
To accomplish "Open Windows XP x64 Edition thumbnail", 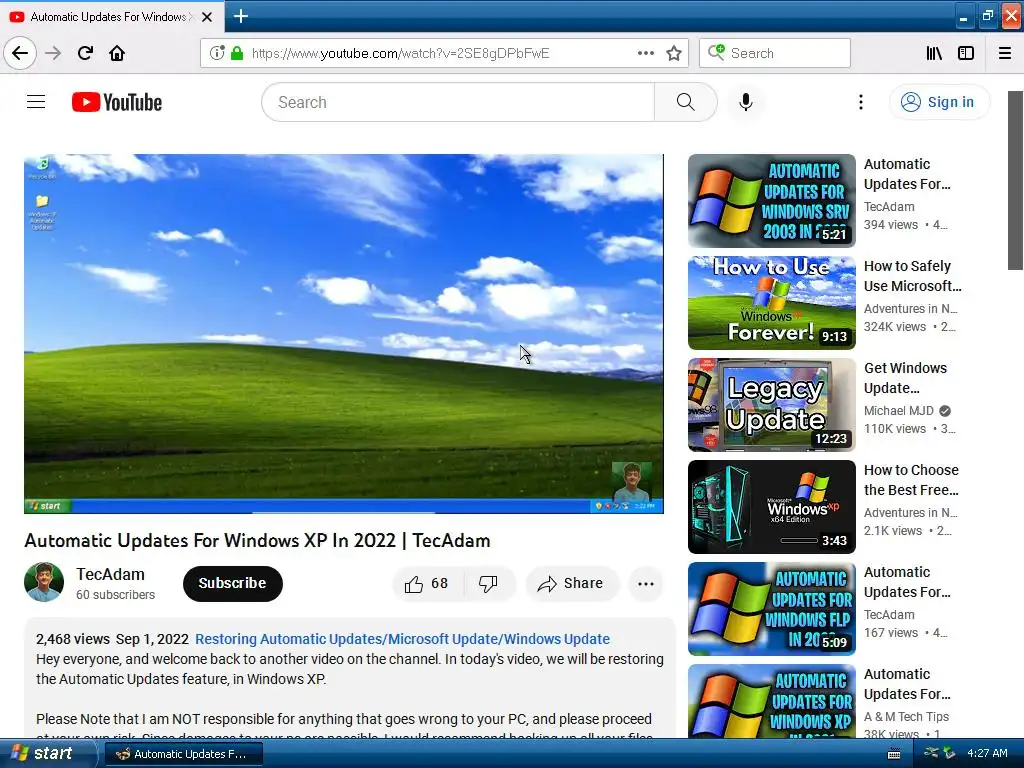I will [771, 507].
